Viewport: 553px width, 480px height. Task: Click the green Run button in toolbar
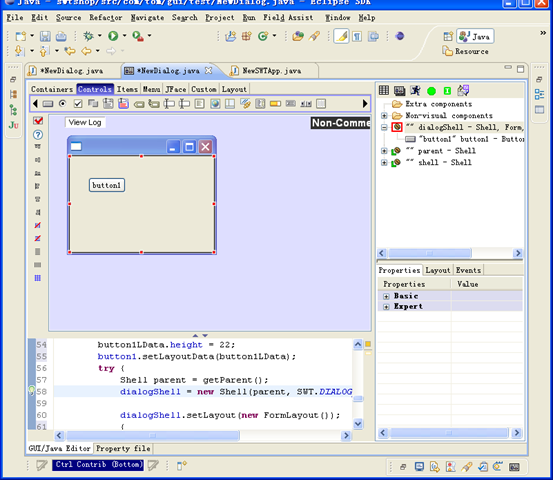[x=113, y=36]
